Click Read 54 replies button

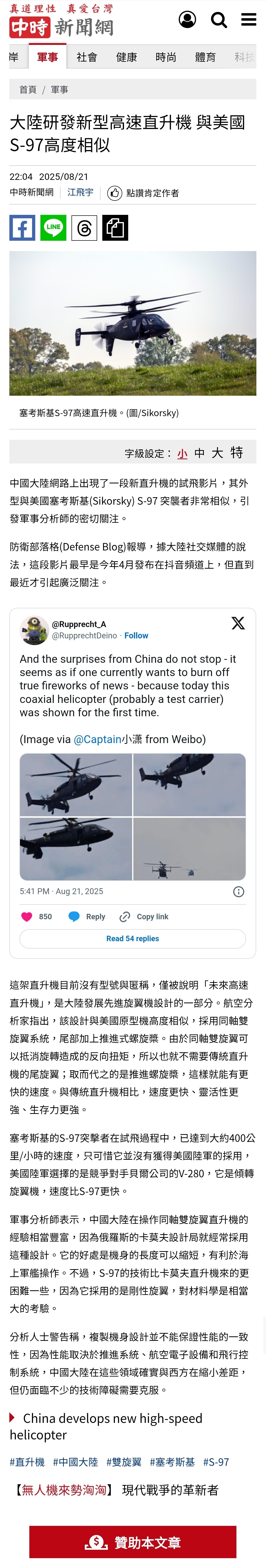(133, 939)
